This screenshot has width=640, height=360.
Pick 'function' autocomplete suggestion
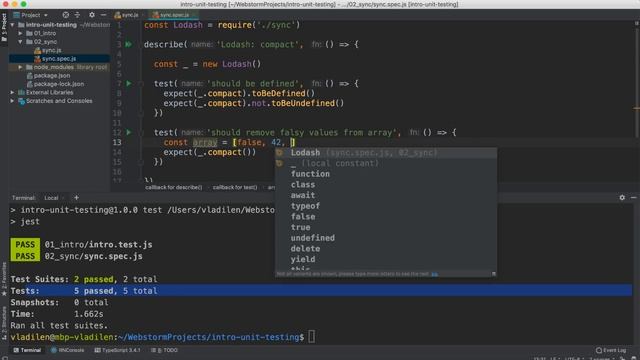[x=386, y=174]
